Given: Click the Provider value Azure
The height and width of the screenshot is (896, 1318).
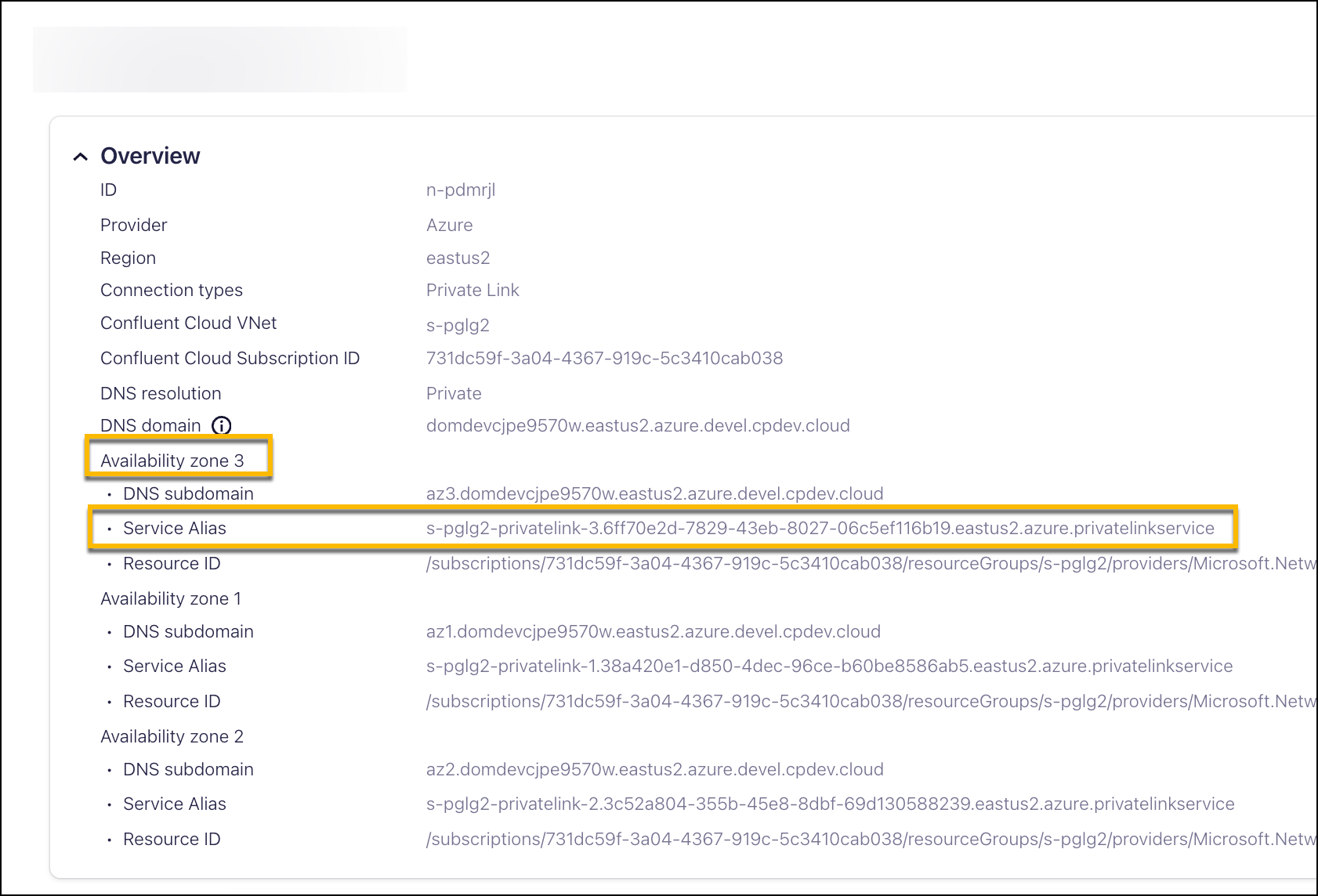Looking at the screenshot, I should 449,225.
